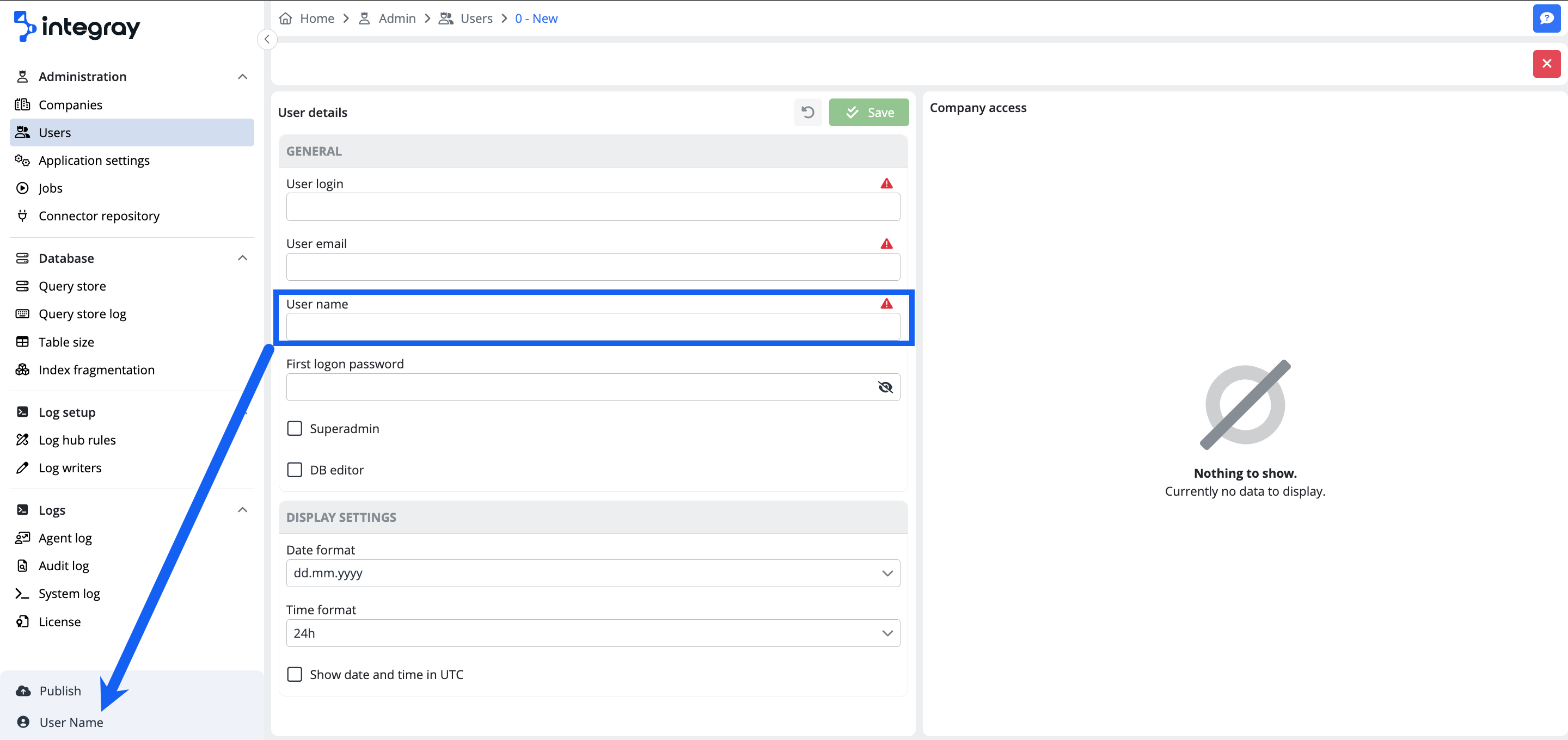The height and width of the screenshot is (740, 1568).
Task: Open the Date format dropdown
Action: (x=592, y=572)
